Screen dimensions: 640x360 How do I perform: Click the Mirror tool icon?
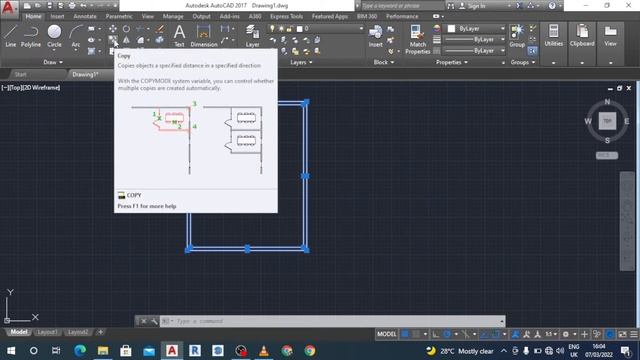pyautogui.click(x=127, y=40)
